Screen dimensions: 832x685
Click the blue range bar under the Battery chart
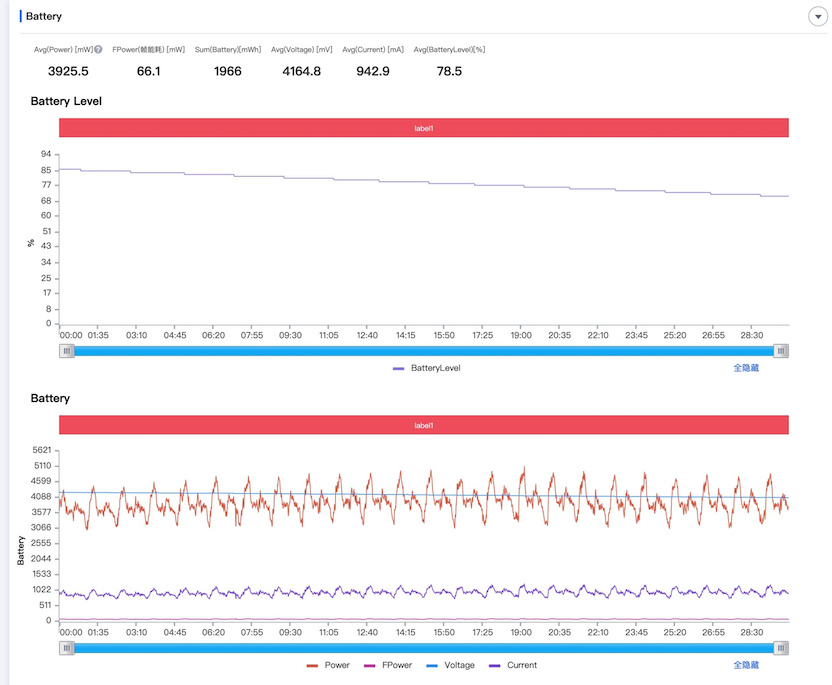click(423, 648)
